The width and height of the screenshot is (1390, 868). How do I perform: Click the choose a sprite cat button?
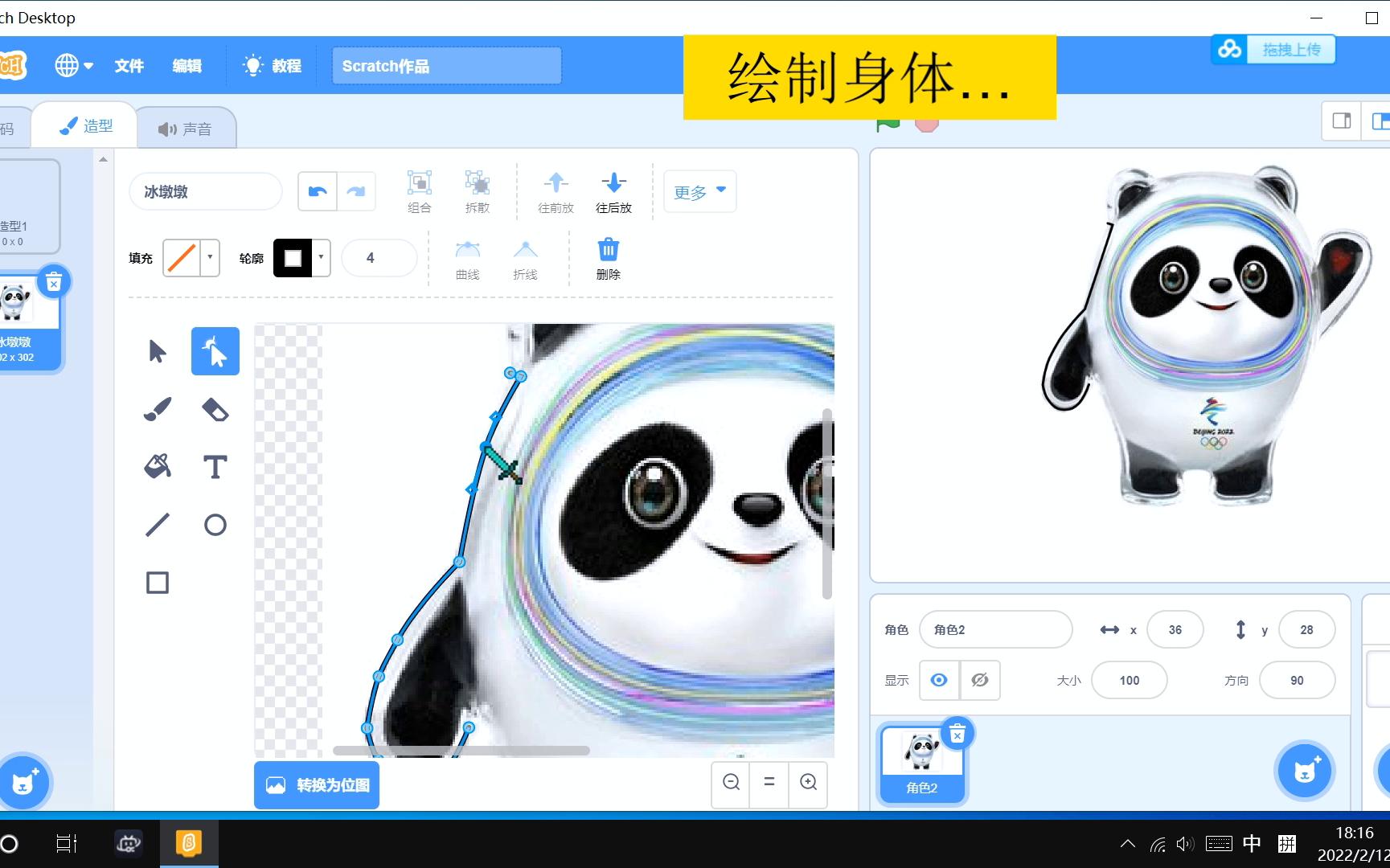pyautogui.click(x=1305, y=771)
